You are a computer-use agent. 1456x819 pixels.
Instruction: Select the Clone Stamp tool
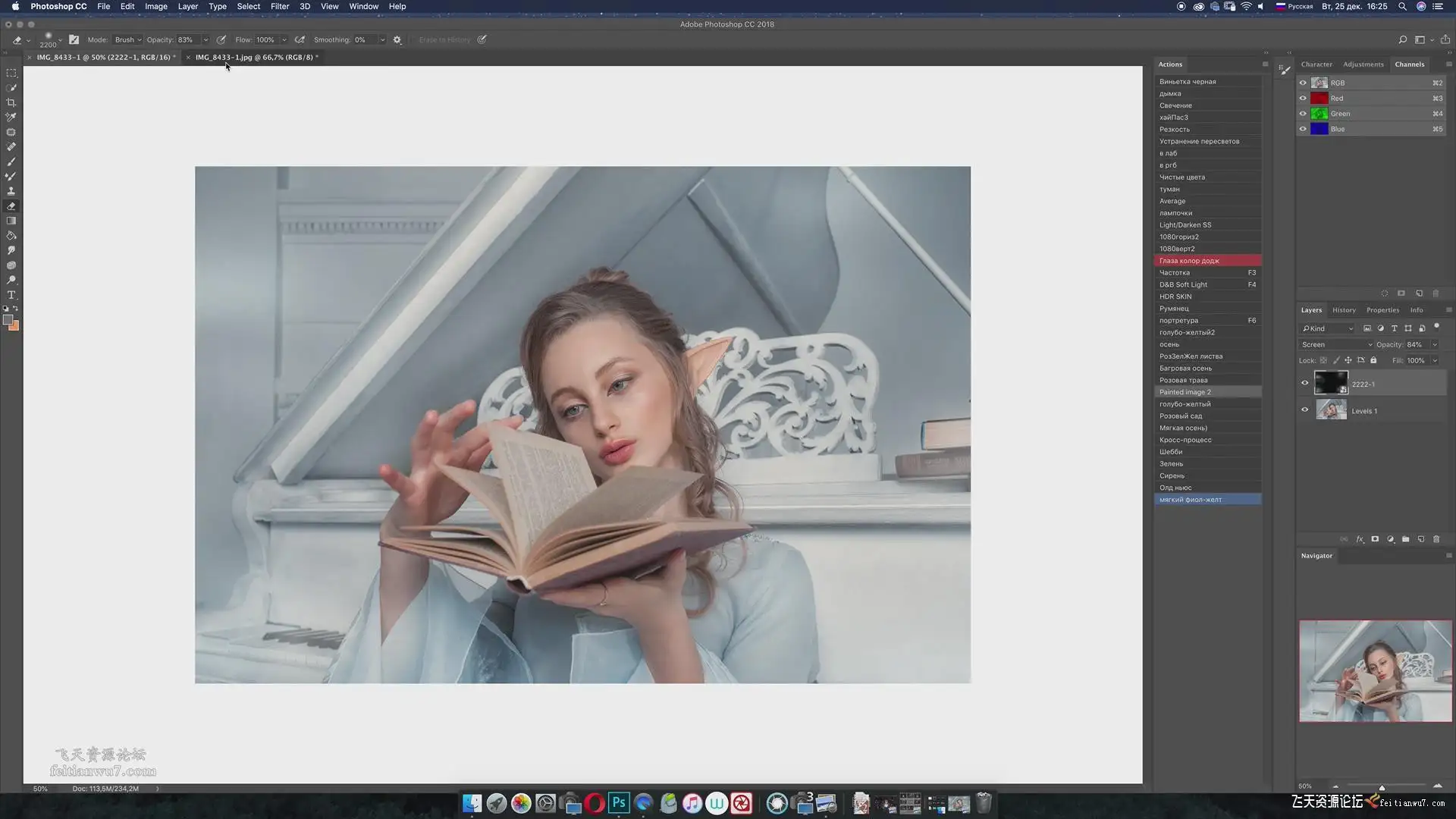[11, 191]
